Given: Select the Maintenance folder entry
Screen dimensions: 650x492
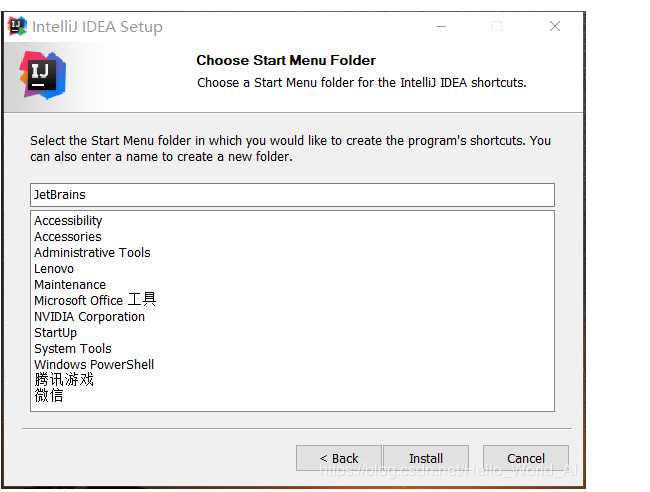Looking at the screenshot, I should coord(70,285).
